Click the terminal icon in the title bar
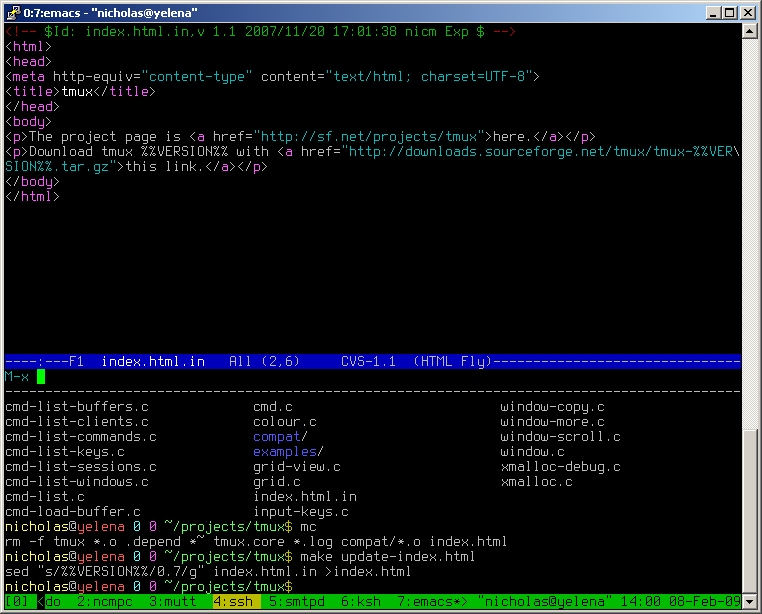 [x=12, y=11]
